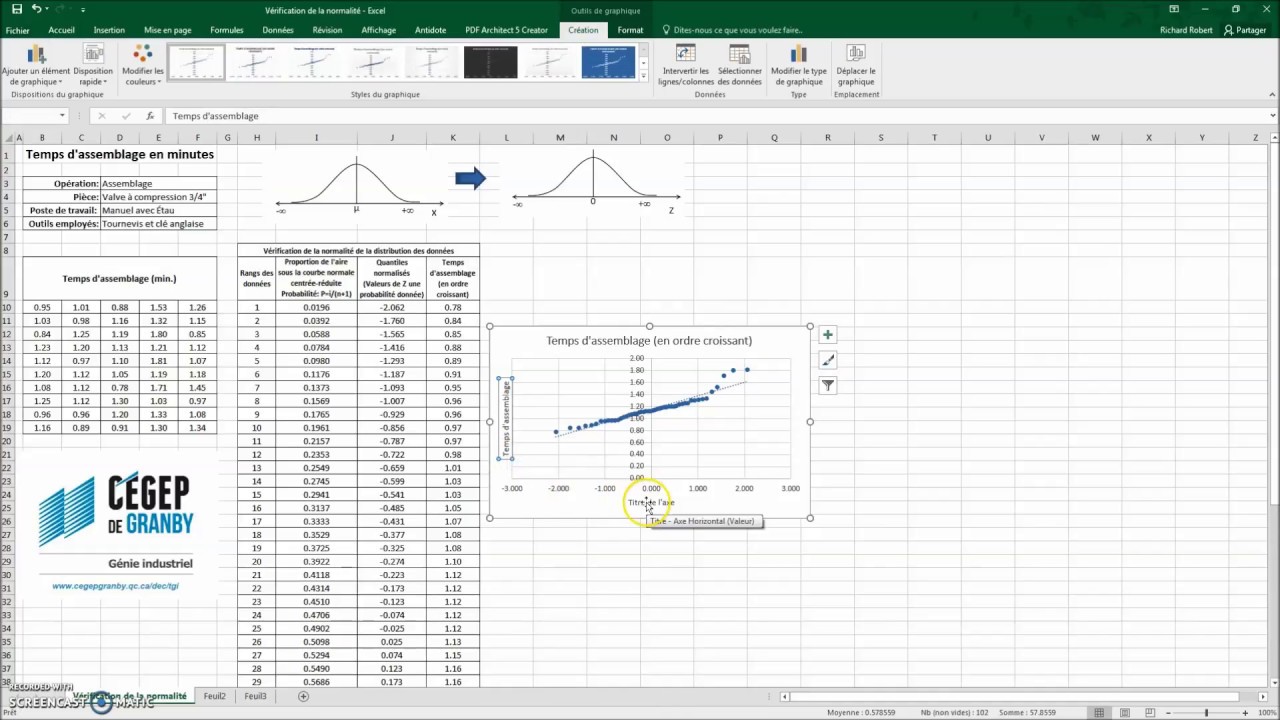This screenshot has width=1280, height=720.
Task: Switch to the Insertion tab
Action: (x=109, y=30)
